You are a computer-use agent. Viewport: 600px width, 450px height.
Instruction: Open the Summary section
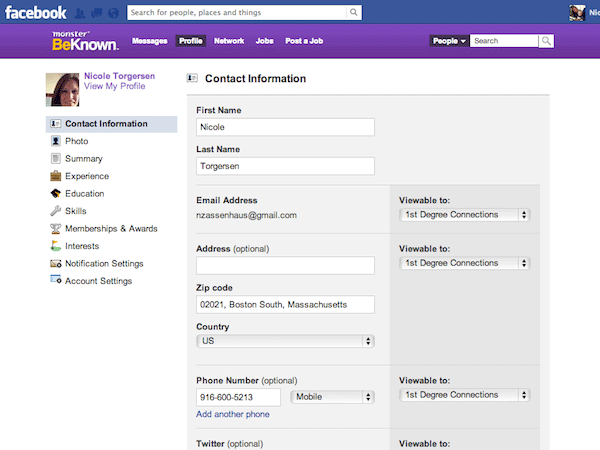tap(84, 158)
